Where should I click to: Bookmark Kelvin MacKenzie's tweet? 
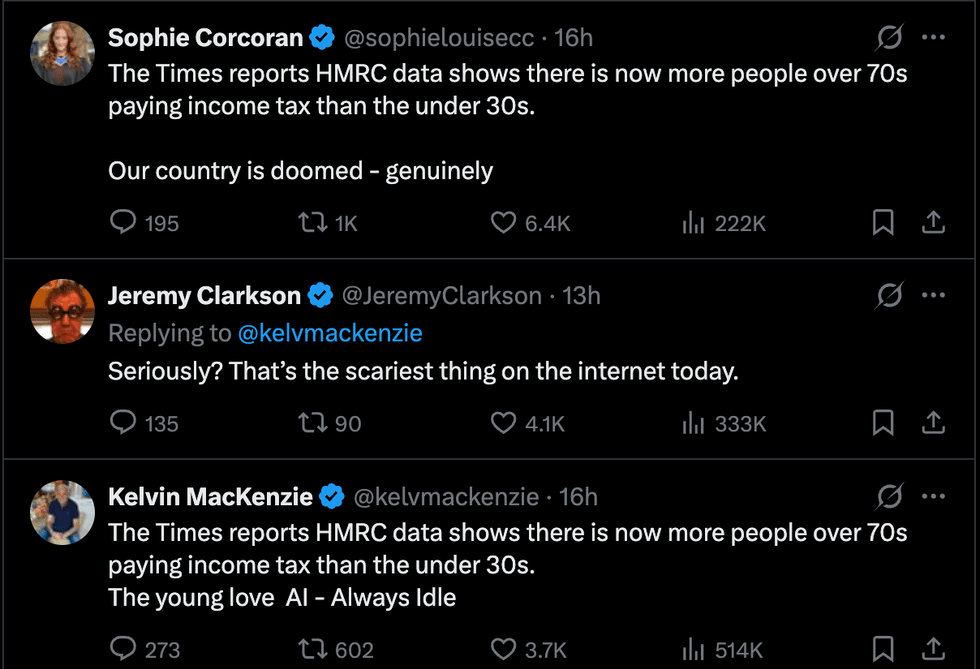(883, 650)
